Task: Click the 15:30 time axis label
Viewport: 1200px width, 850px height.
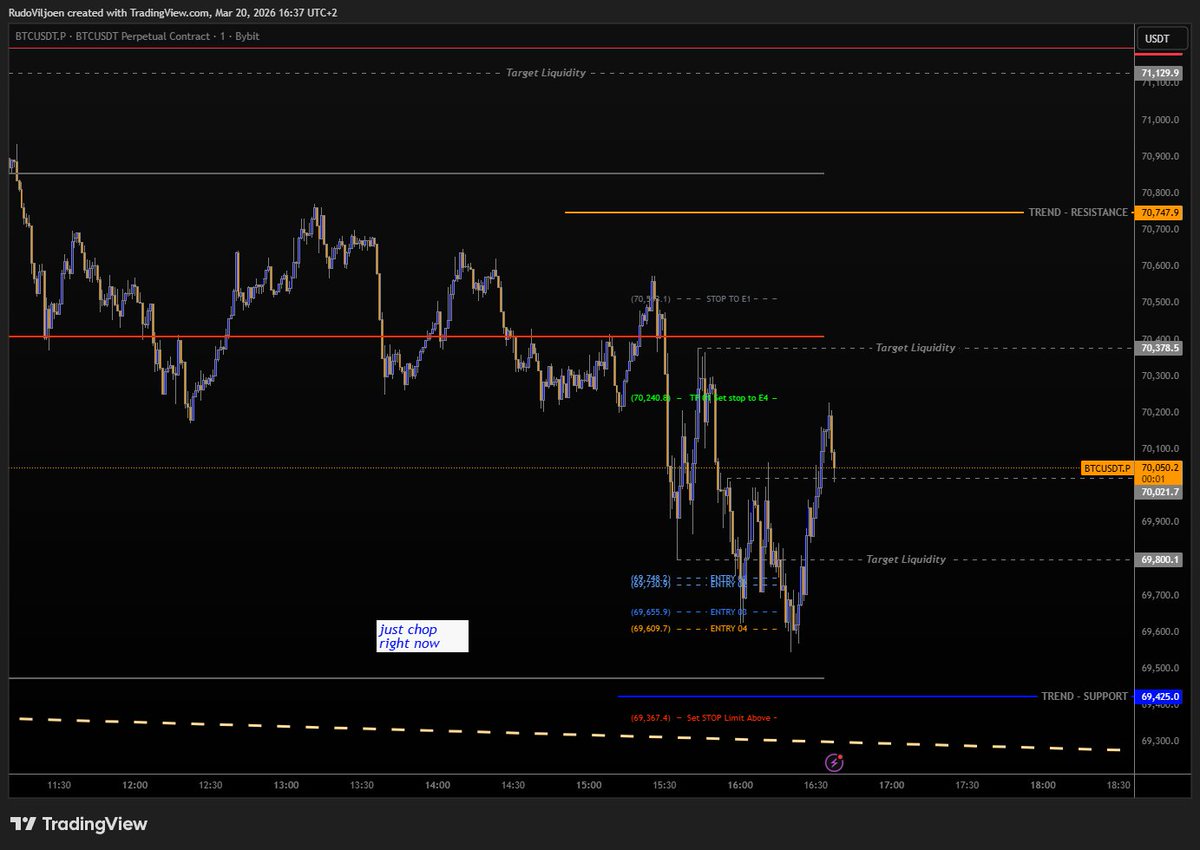Action: pyautogui.click(x=664, y=786)
